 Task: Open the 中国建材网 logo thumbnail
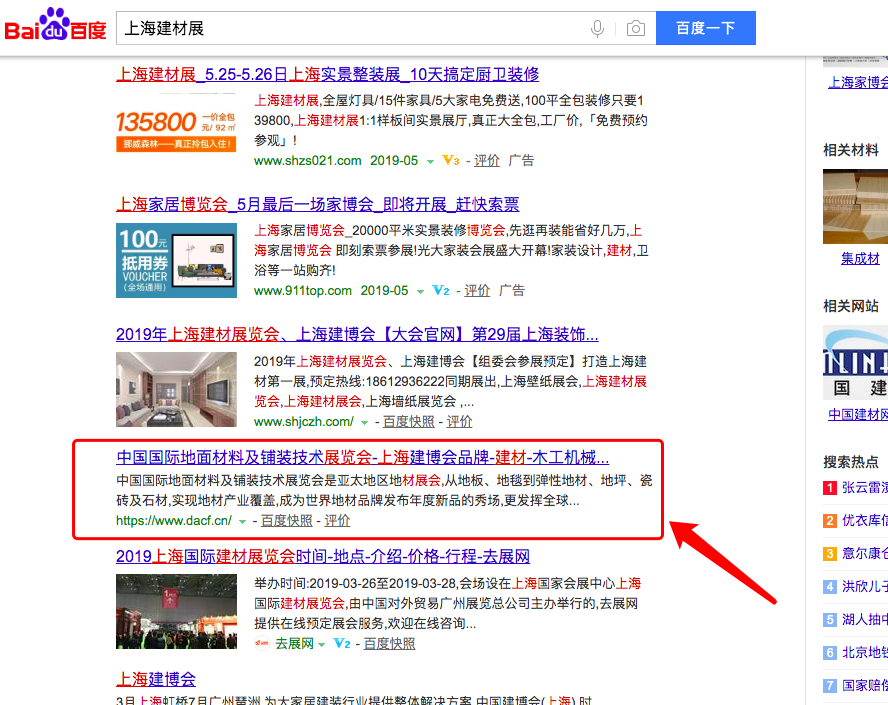tap(855, 362)
